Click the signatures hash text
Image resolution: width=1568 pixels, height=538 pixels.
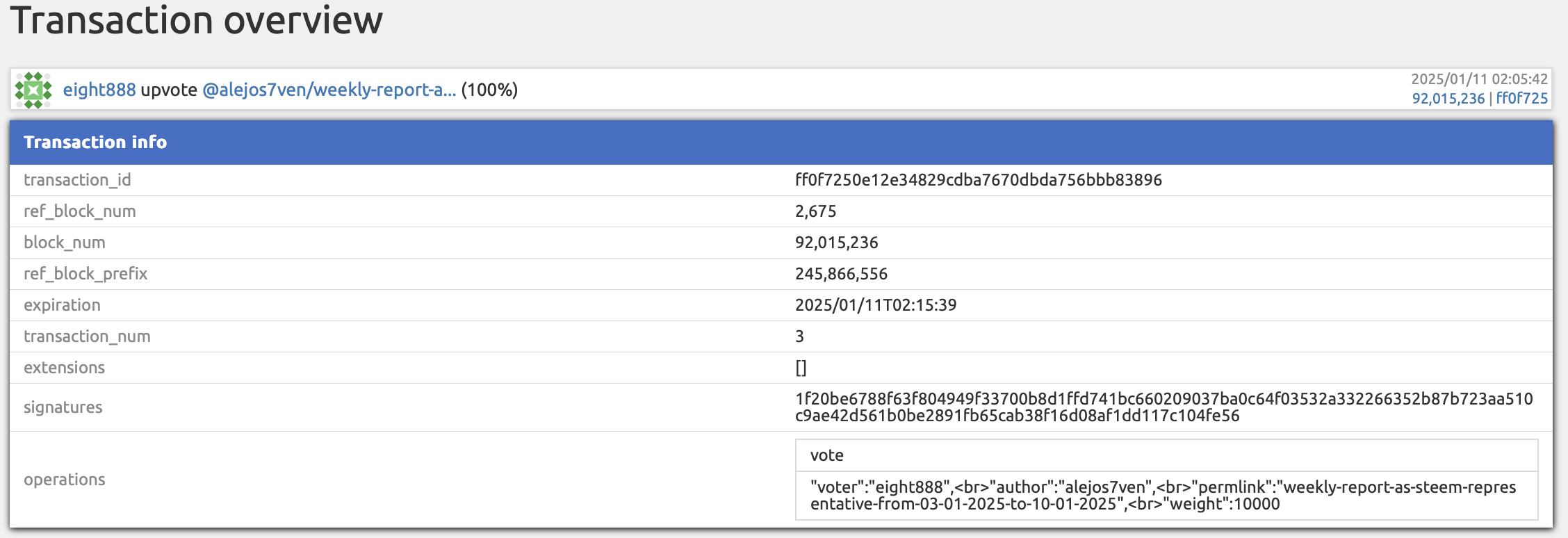pyautogui.click(x=1163, y=407)
